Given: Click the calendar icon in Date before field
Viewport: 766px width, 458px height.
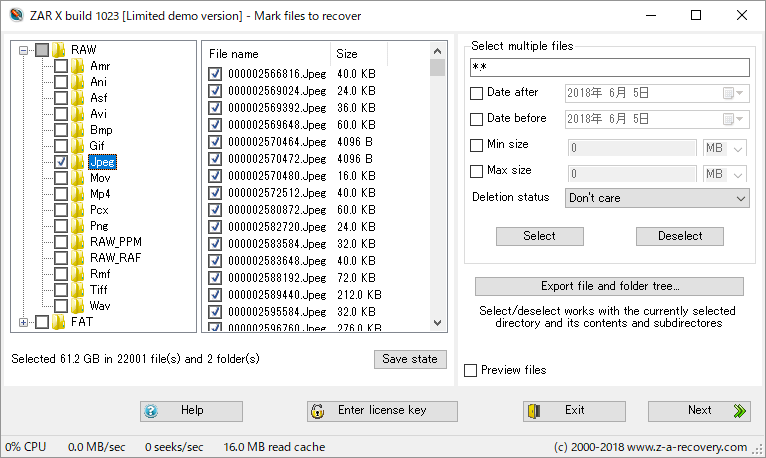Looking at the screenshot, I should point(728,119).
